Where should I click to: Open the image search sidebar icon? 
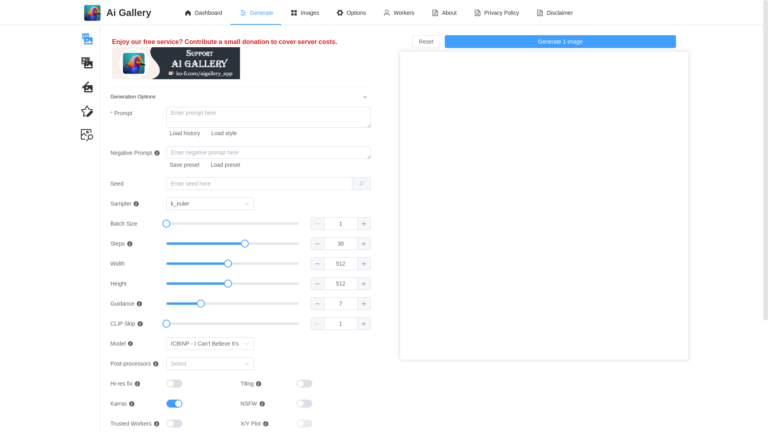[x=87, y=135]
